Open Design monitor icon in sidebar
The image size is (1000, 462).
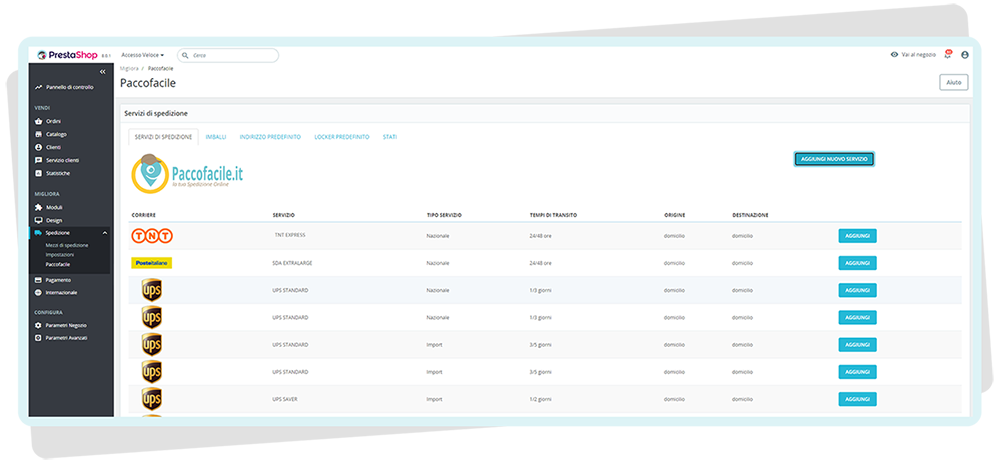click(x=38, y=220)
